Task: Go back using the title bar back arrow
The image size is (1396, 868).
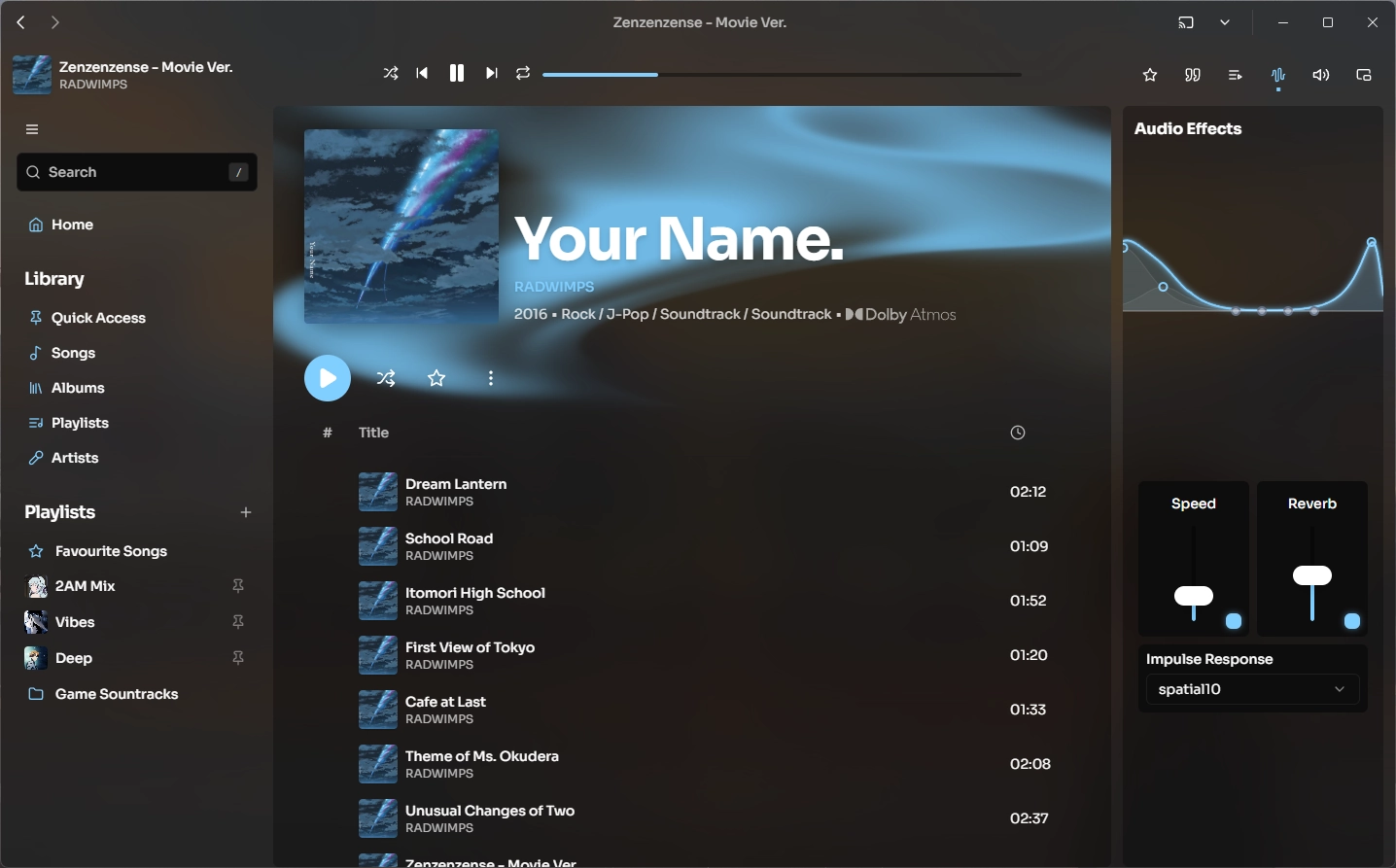Action: click(x=20, y=22)
